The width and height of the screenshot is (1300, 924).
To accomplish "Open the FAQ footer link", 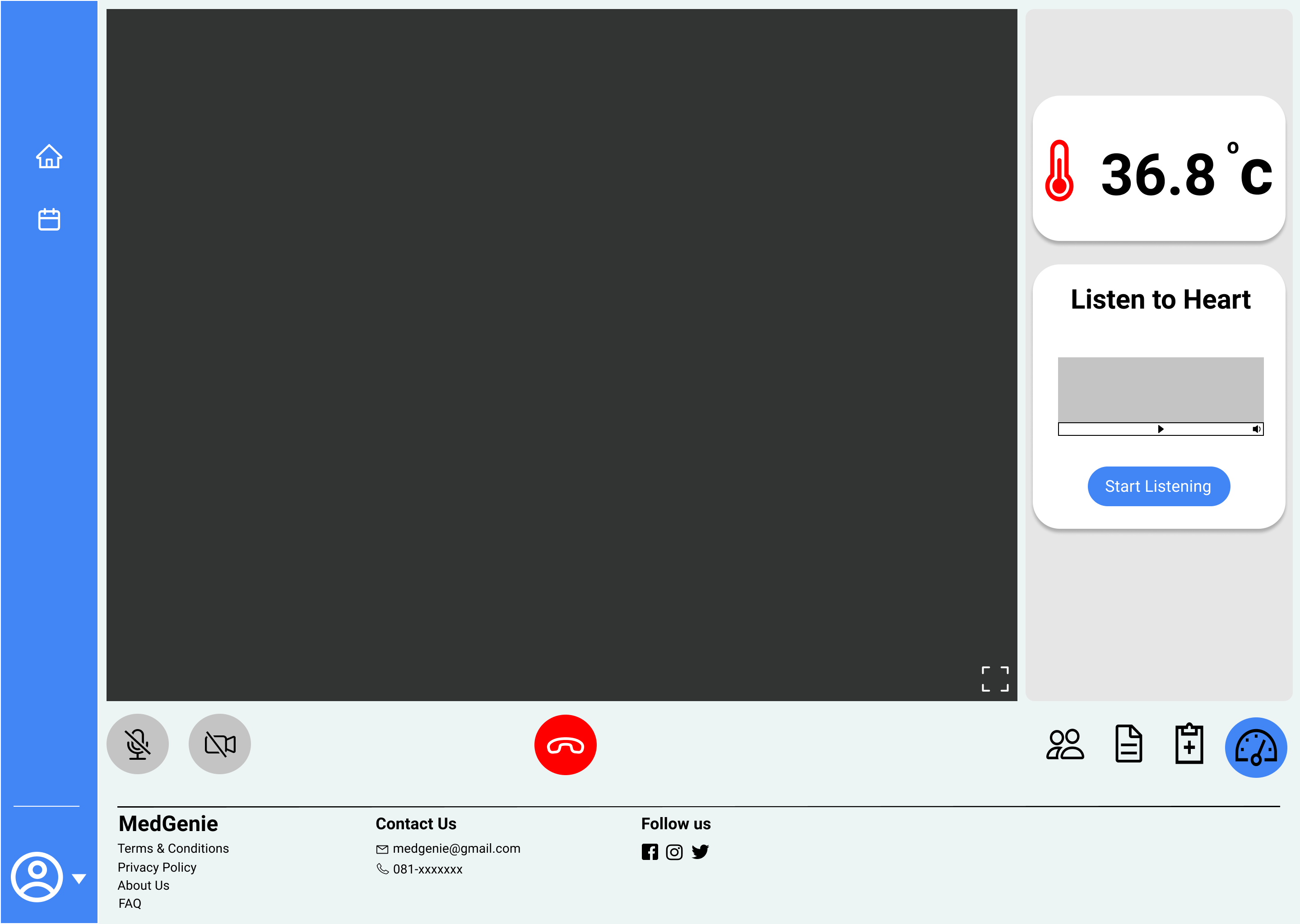I will pyautogui.click(x=130, y=904).
